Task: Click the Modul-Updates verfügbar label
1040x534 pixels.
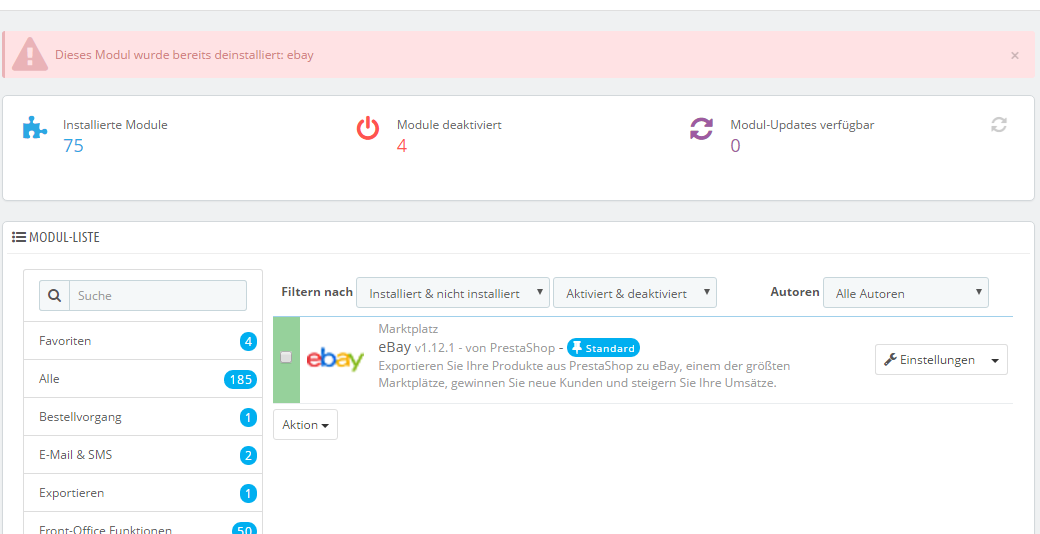Action: pos(802,124)
